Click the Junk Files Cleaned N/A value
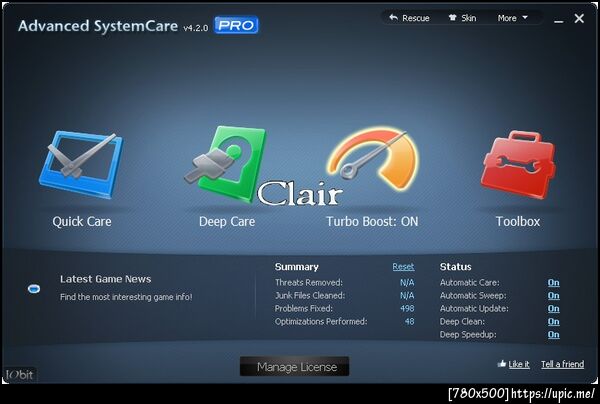The image size is (600, 404). click(x=407, y=296)
